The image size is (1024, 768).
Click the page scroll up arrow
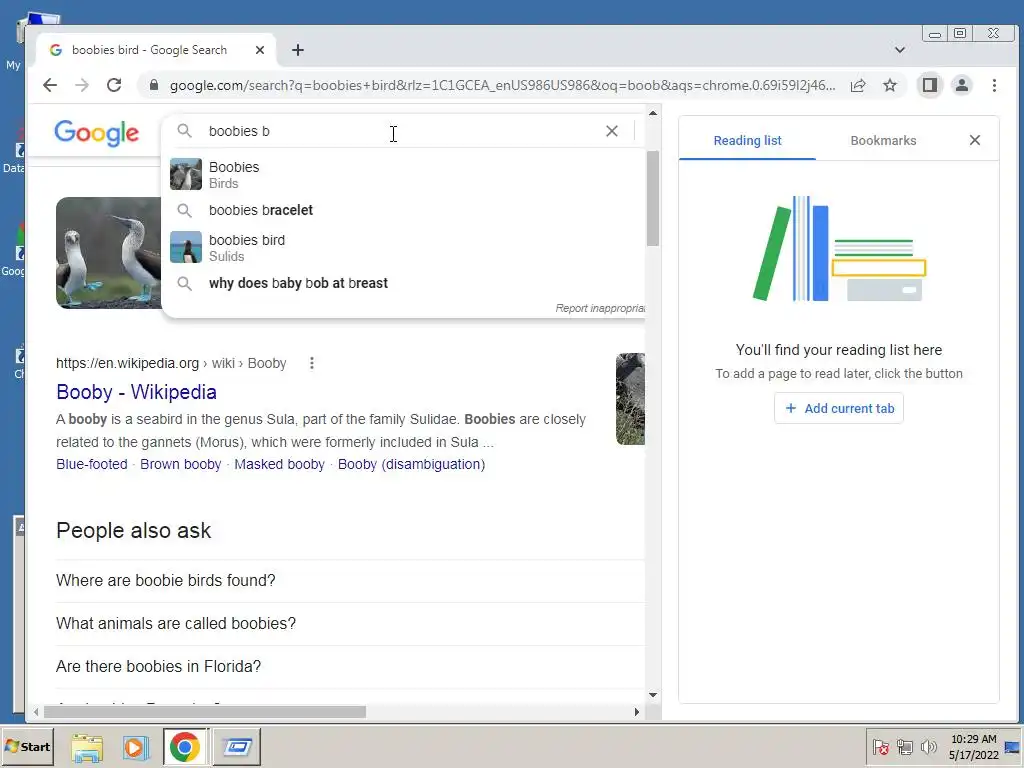[x=653, y=113]
